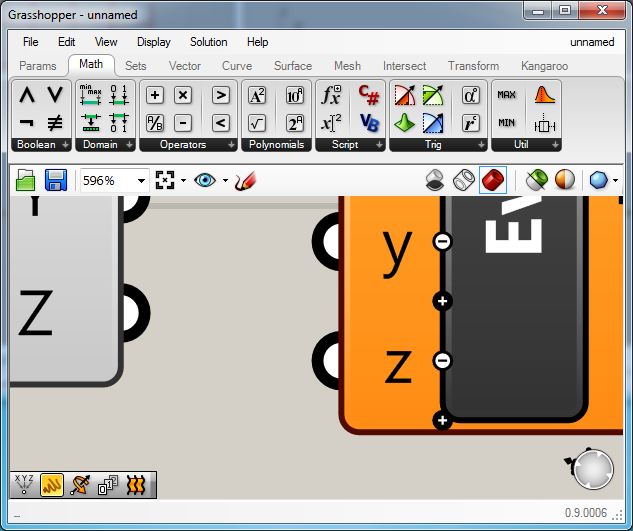Insert the box-plot util component
Viewport: 633px width, 531px height.
coord(545,123)
